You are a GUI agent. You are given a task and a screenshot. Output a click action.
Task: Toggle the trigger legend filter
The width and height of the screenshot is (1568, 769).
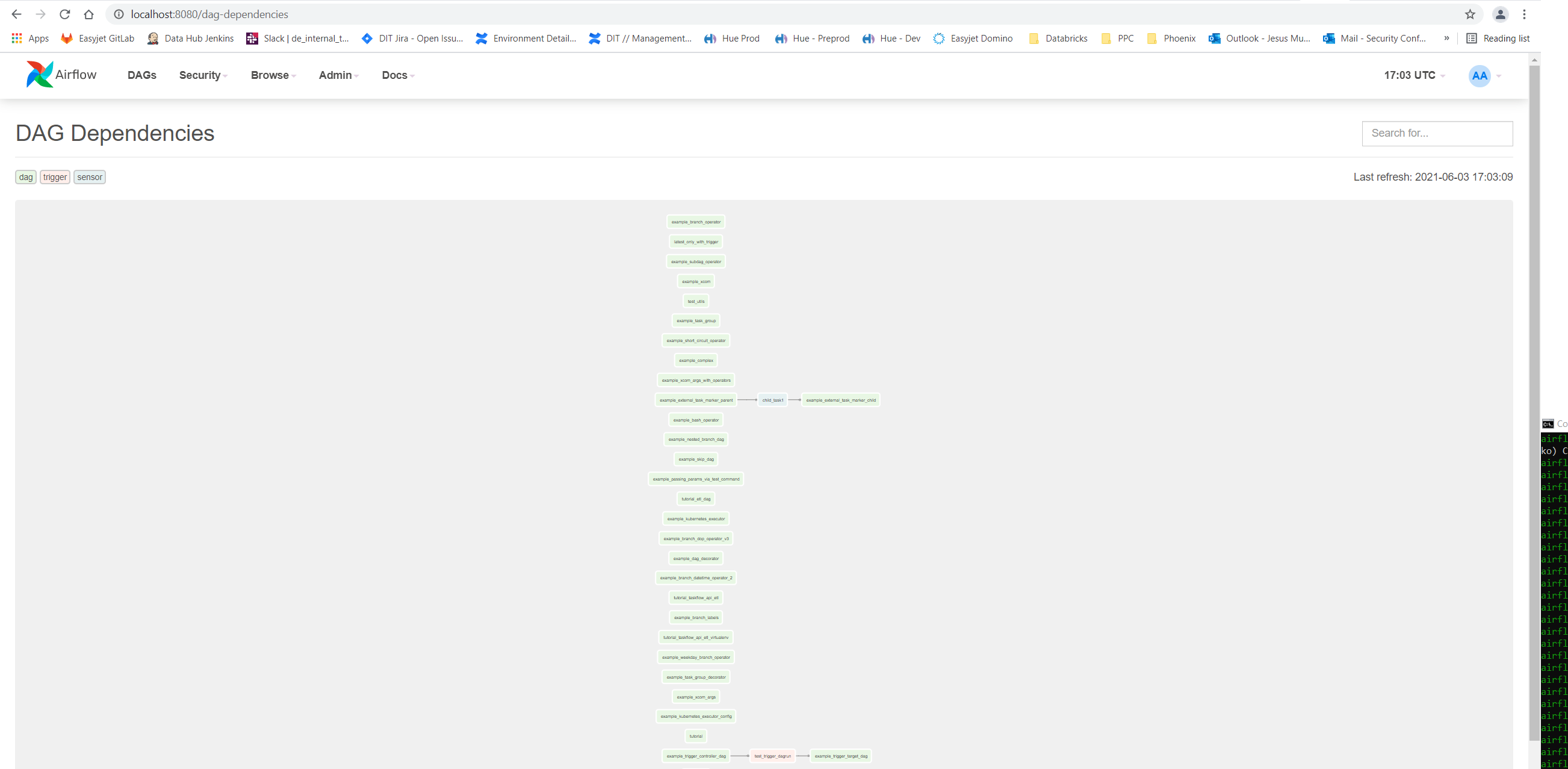click(55, 177)
